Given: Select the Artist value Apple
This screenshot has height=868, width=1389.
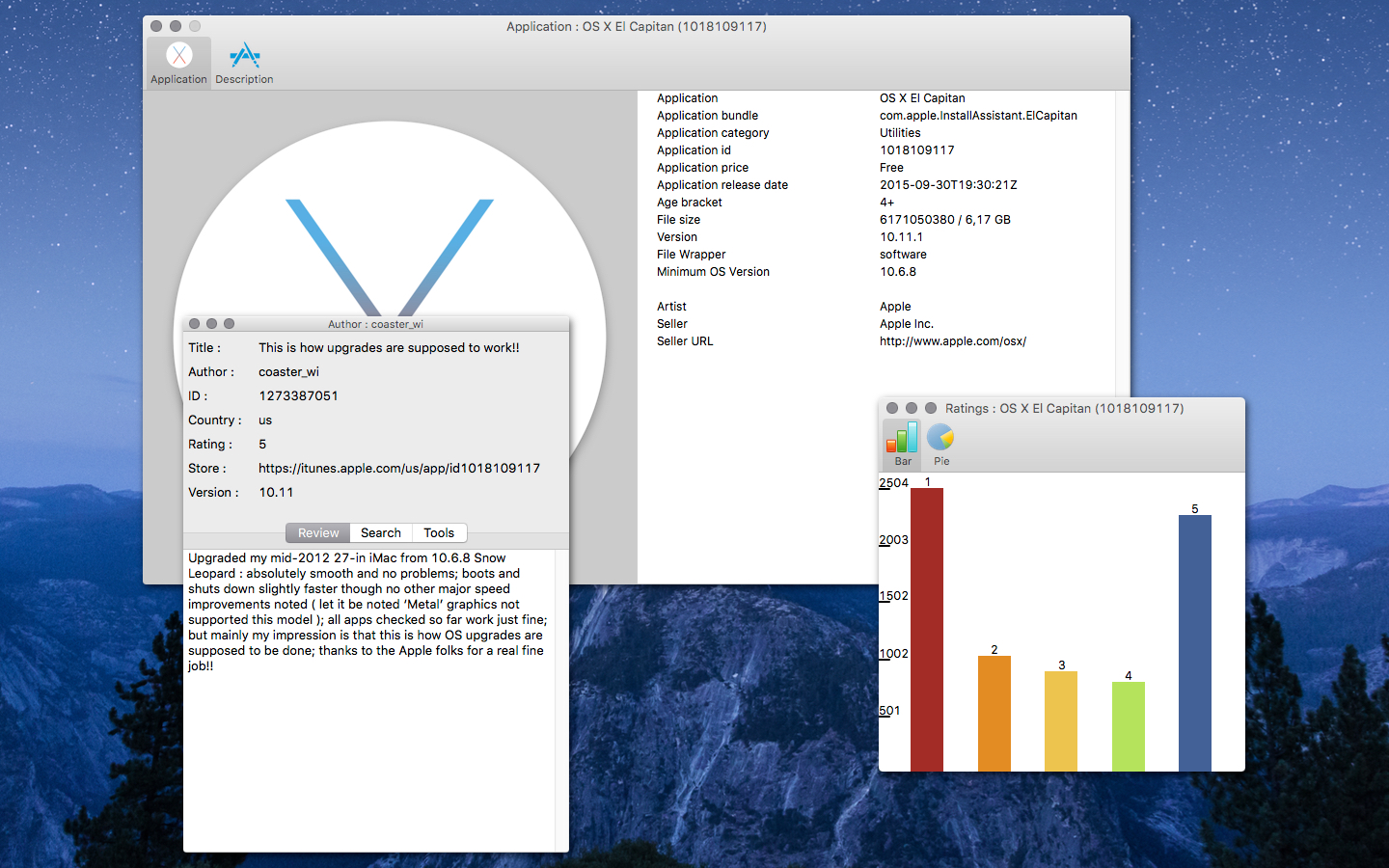Looking at the screenshot, I should (895, 307).
